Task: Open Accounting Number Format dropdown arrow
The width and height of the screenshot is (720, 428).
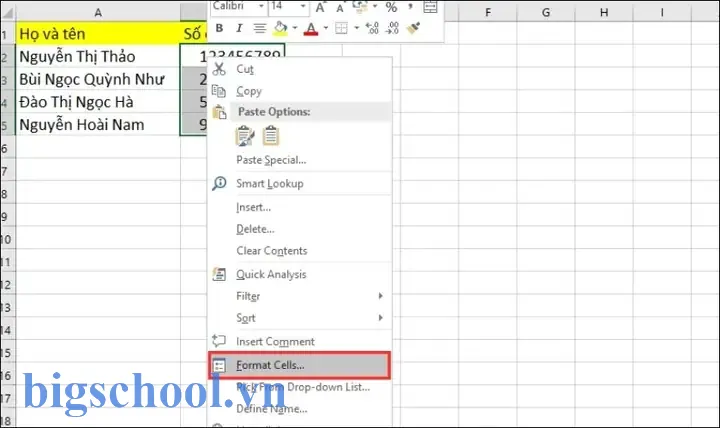Action: click(x=375, y=6)
